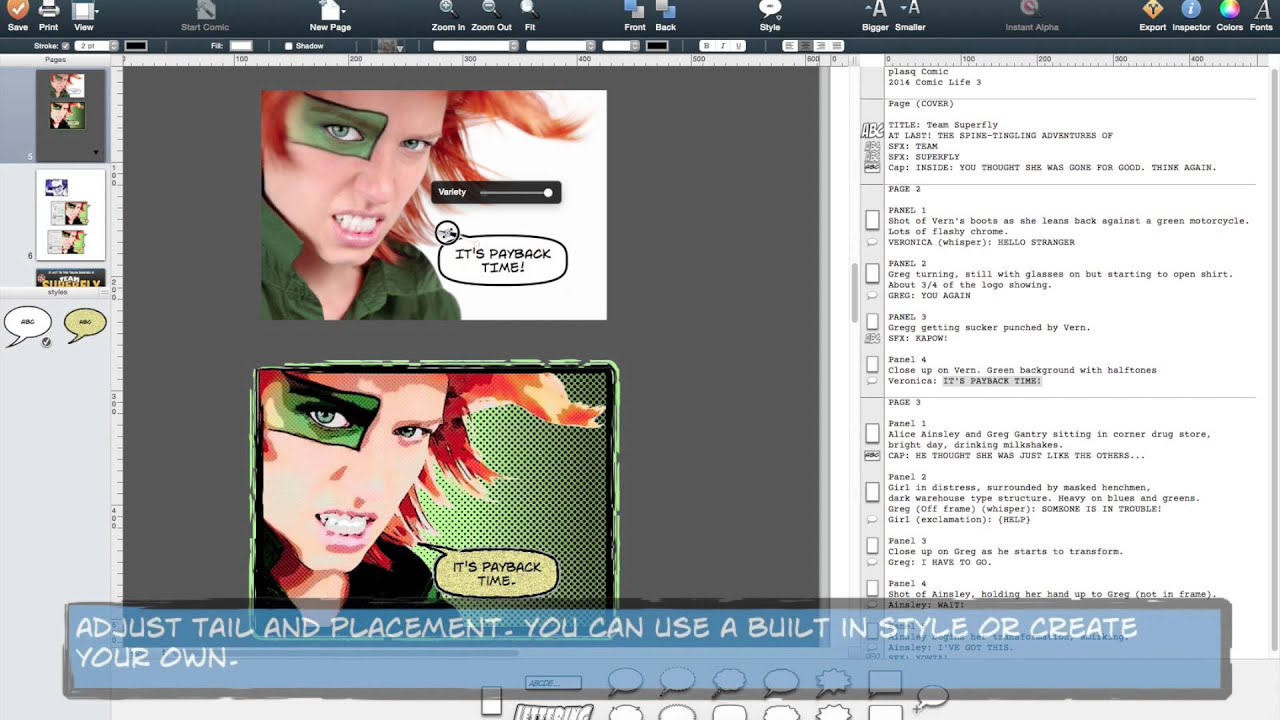Click the lettering icon beside SFX: KAPOW!
This screenshot has height=720, width=1280.
(872, 339)
